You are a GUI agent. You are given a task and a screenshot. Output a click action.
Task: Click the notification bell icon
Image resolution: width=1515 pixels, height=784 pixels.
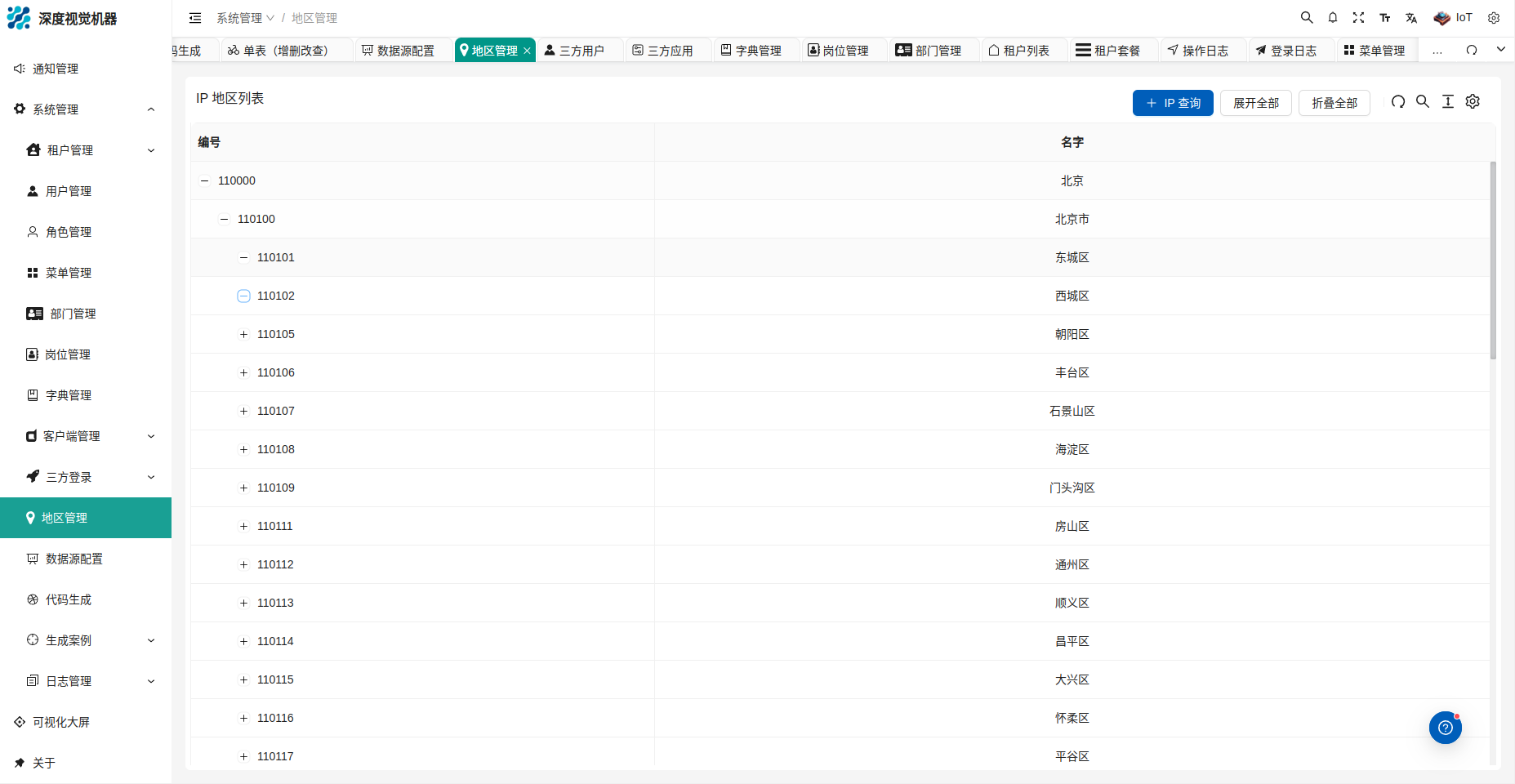pos(1332,18)
